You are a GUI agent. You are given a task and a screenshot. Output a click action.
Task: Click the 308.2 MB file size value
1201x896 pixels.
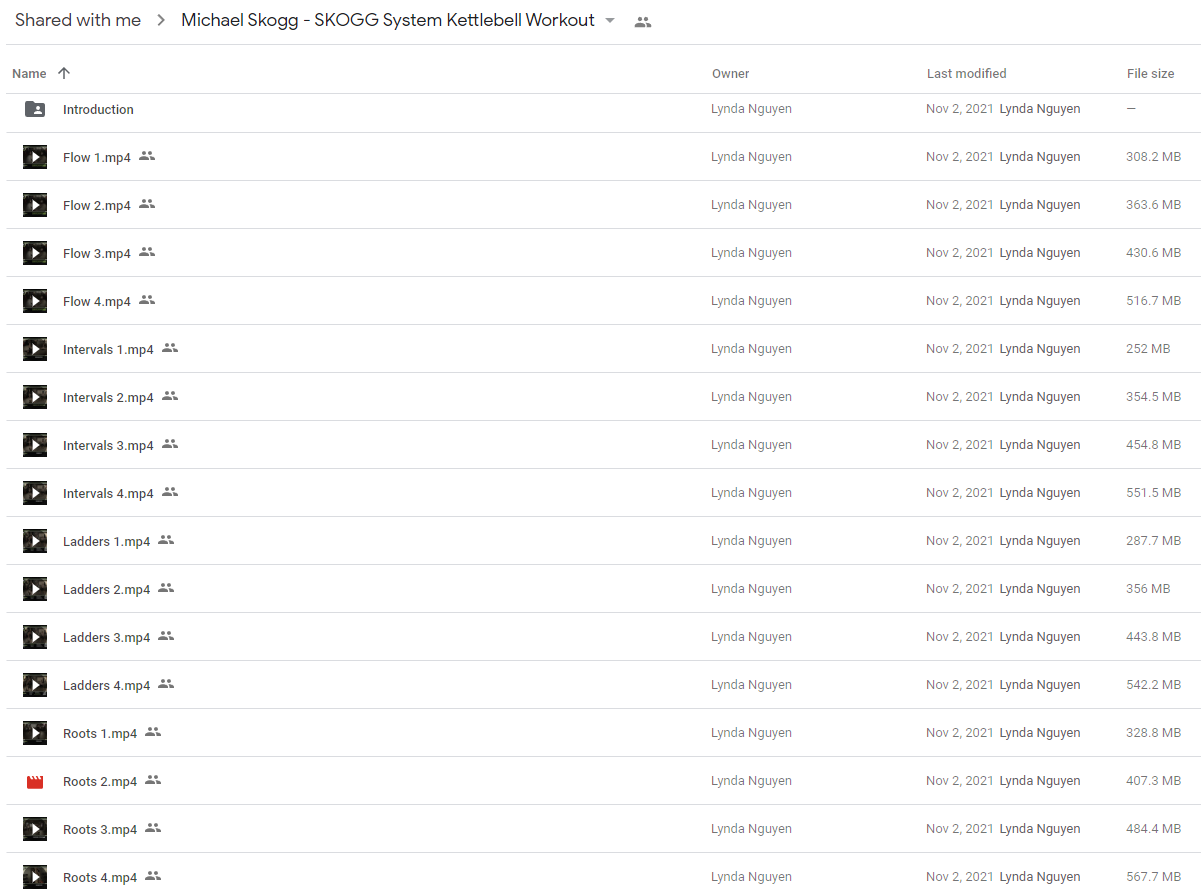tap(1153, 157)
